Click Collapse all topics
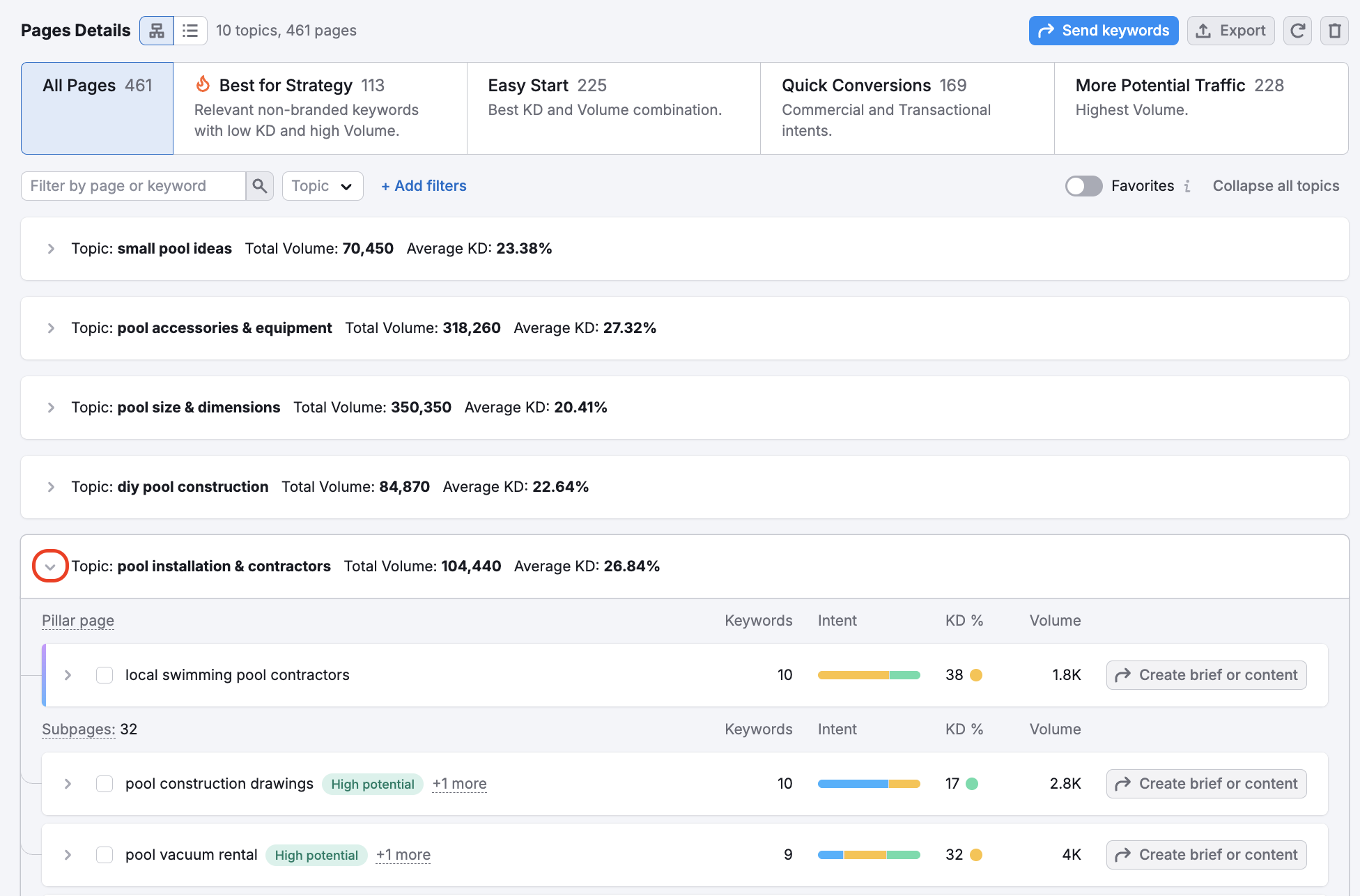 (x=1276, y=186)
